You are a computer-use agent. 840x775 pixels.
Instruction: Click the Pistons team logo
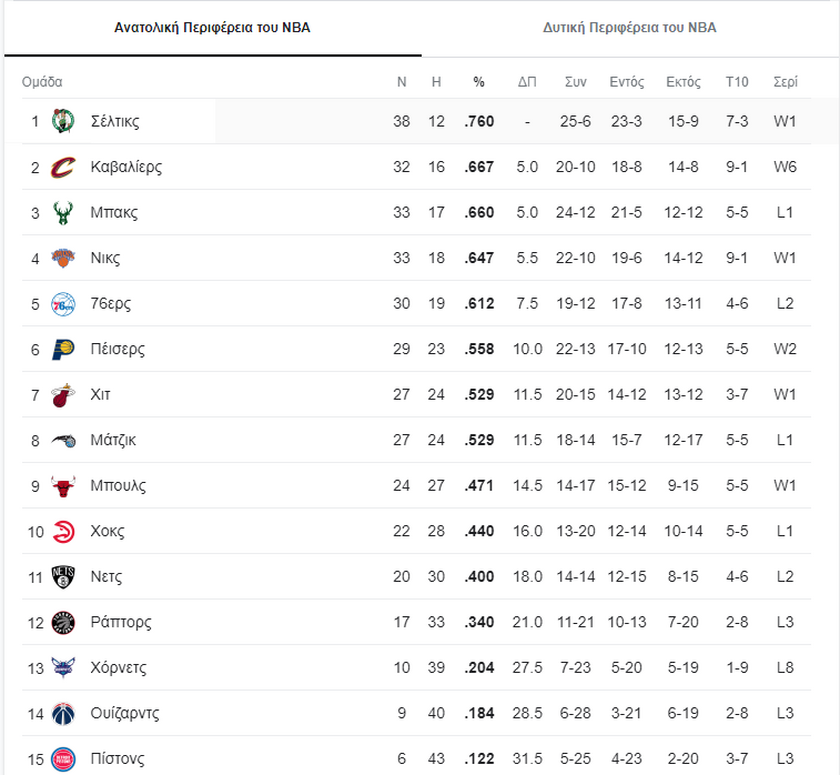click(x=63, y=759)
